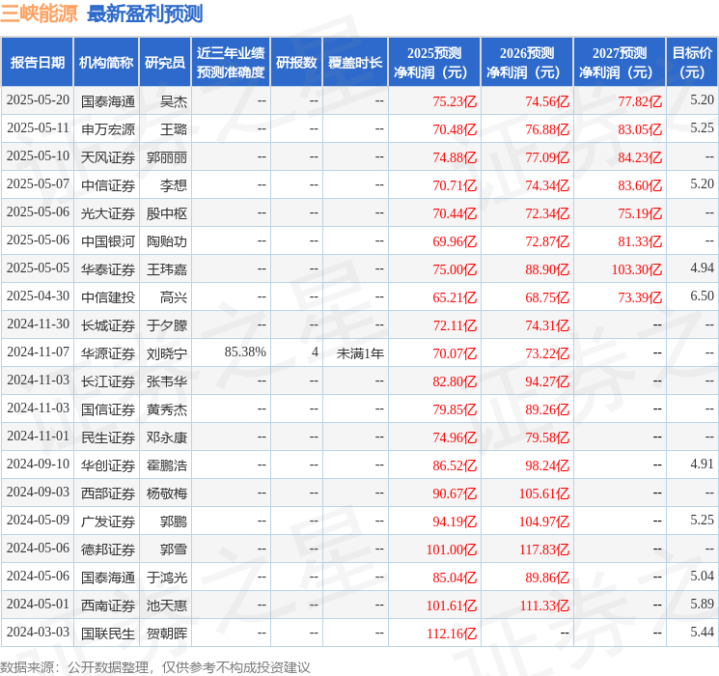Click the 85.38% accuracy value

point(245,352)
